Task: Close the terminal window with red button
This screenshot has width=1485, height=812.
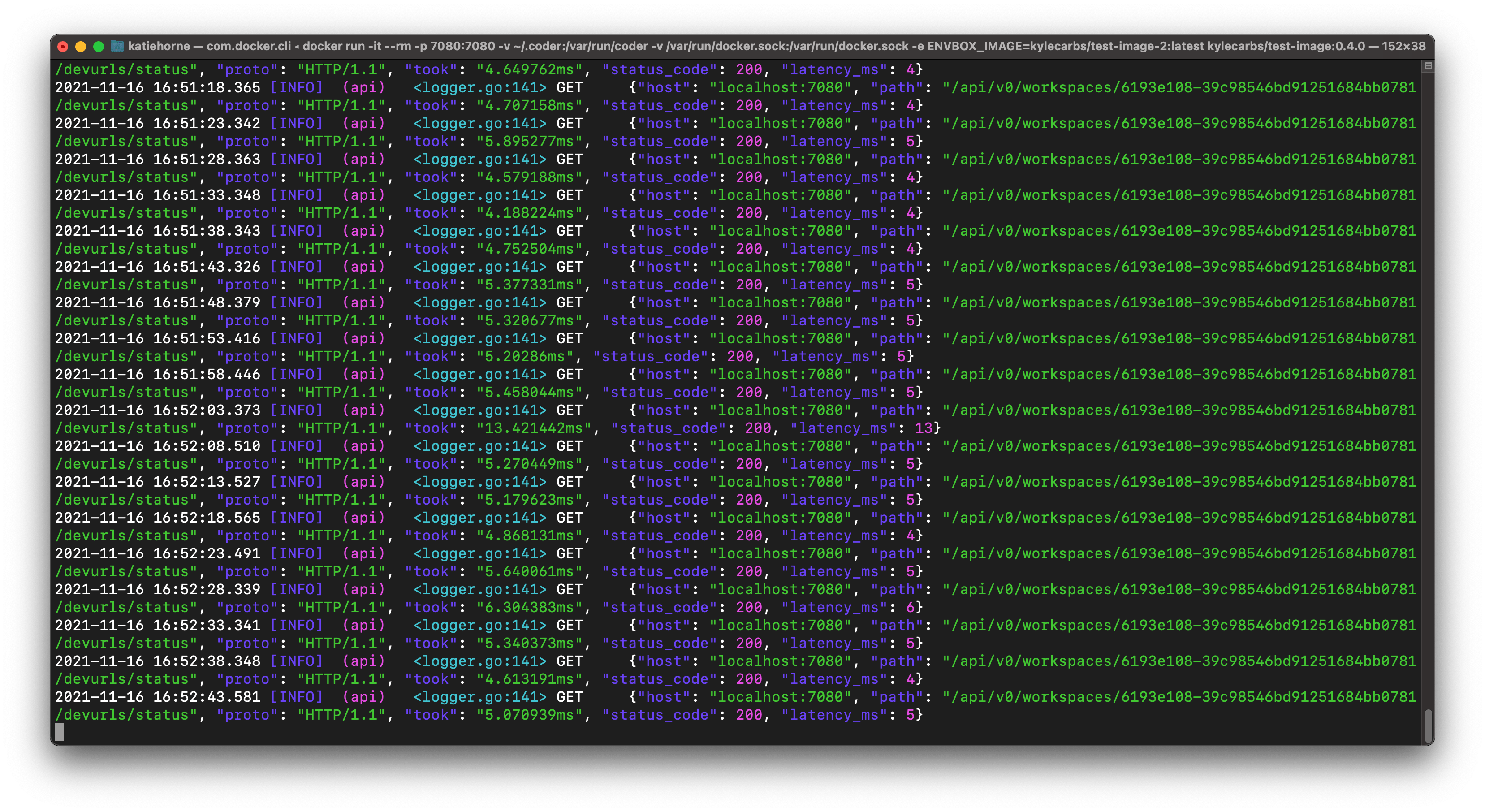Action: click(x=63, y=46)
